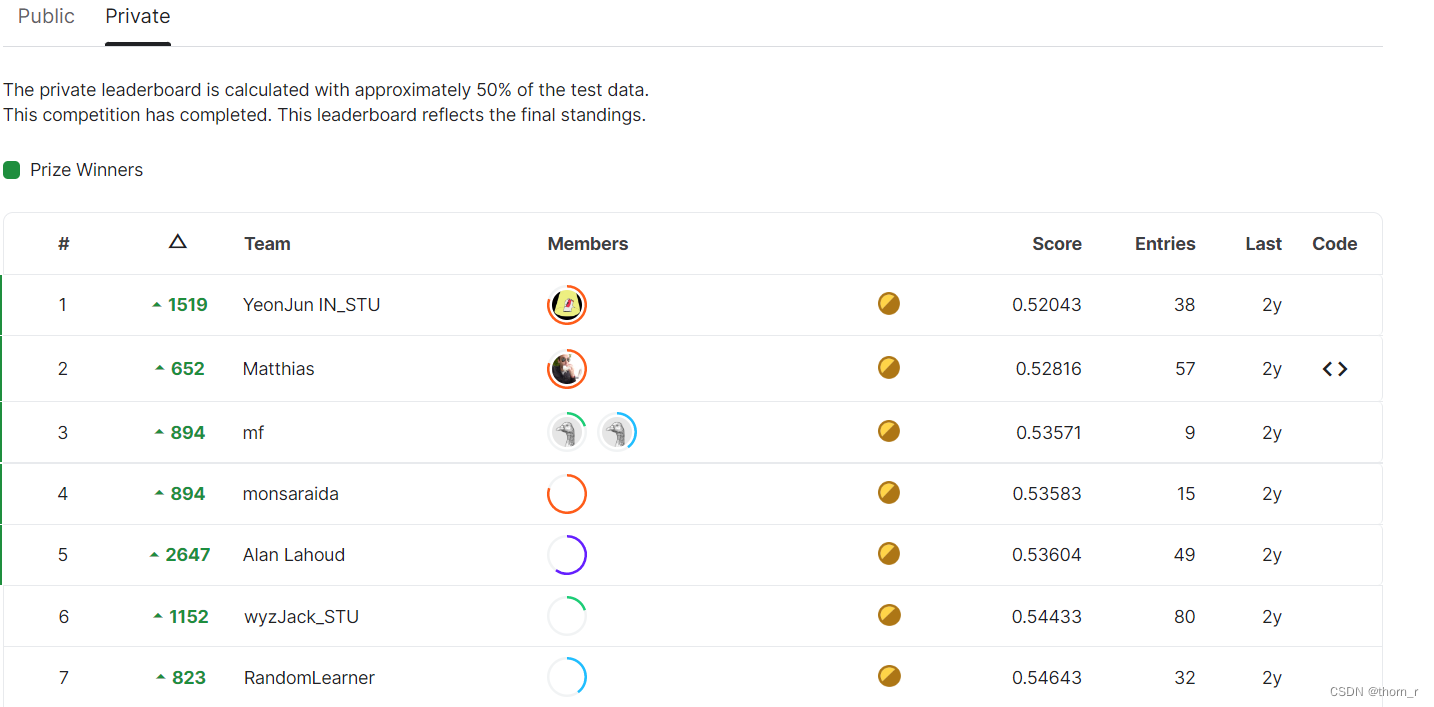The height and width of the screenshot is (707, 1434).
Task: Click Alan Lahoud's member avatar
Action: [x=567, y=555]
